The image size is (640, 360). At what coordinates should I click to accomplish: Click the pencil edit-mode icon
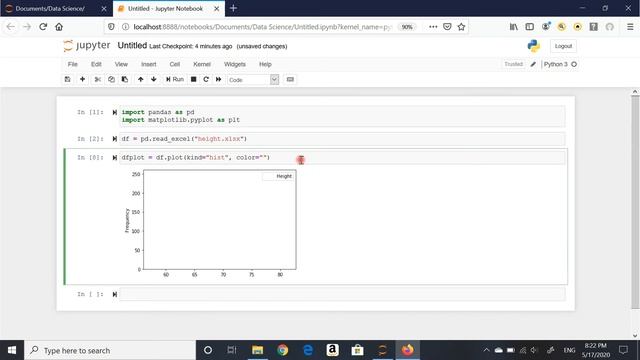pyautogui.click(x=533, y=64)
